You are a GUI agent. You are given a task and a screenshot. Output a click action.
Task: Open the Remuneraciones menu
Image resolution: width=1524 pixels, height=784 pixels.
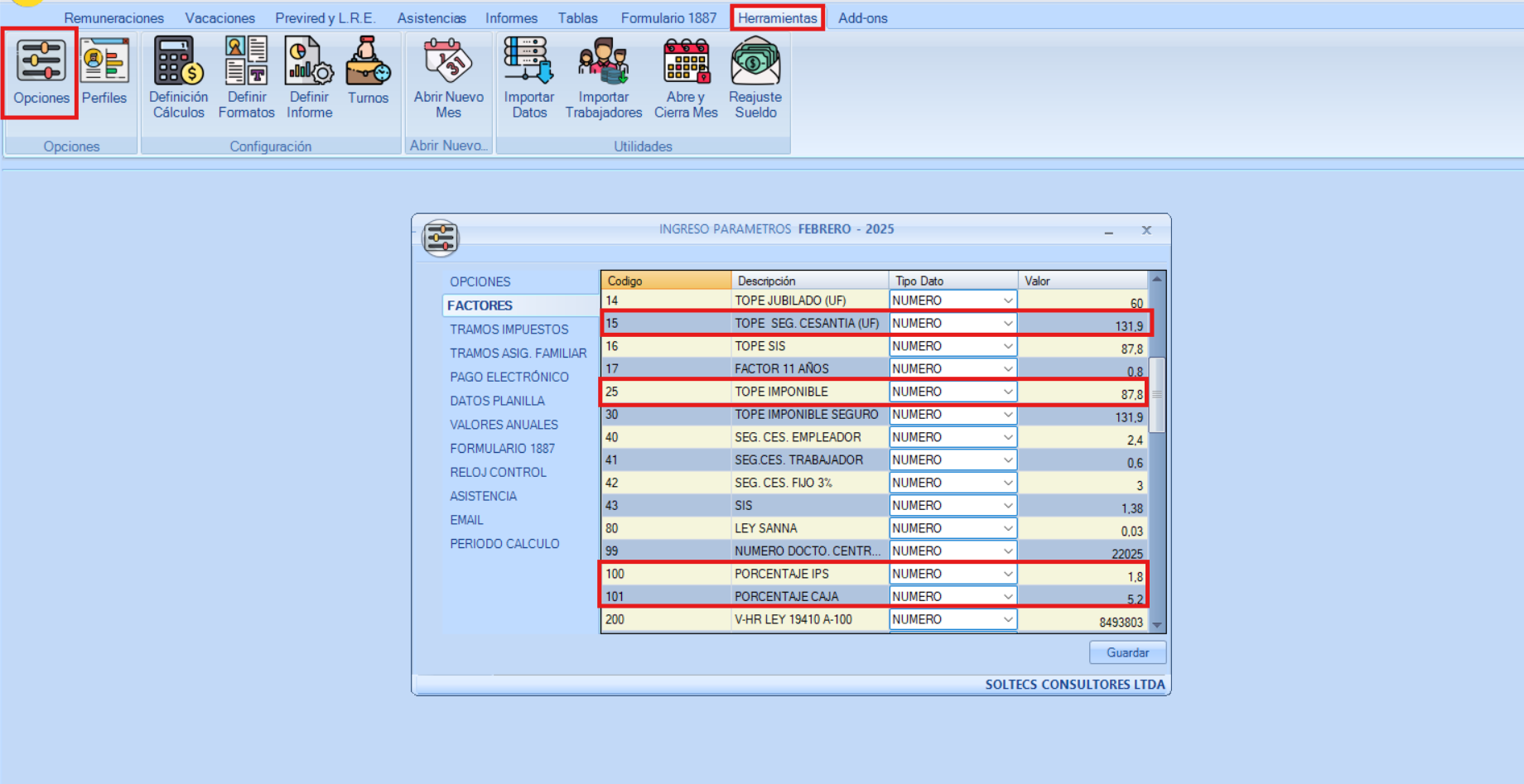[113, 18]
